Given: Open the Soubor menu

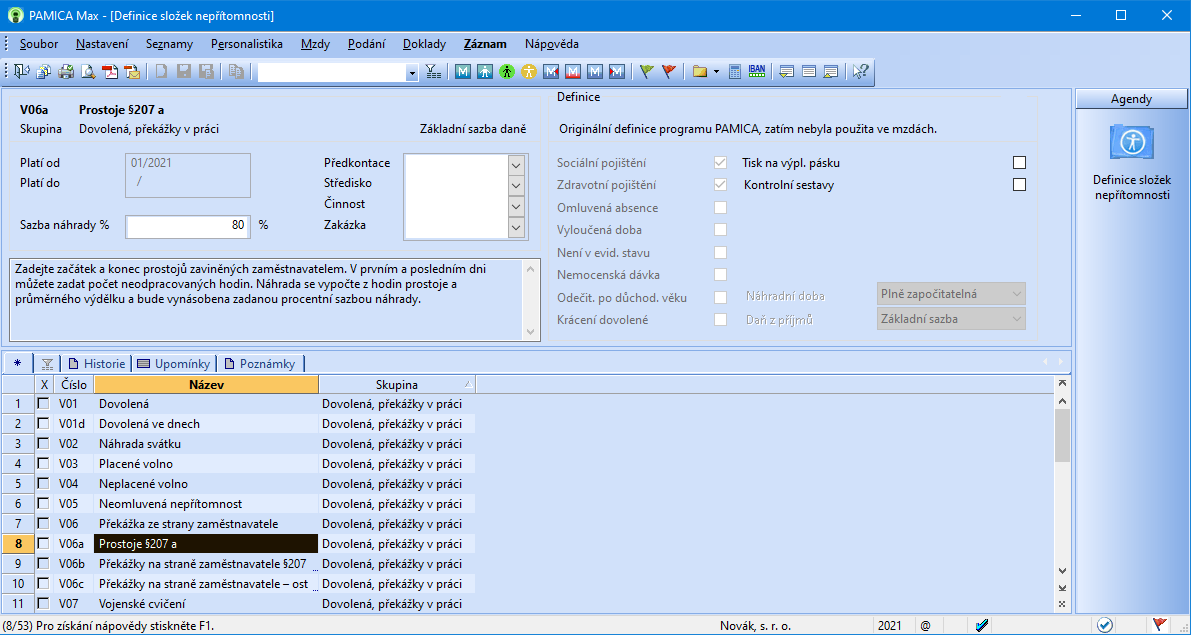Looking at the screenshot, I should coord(39,44).
